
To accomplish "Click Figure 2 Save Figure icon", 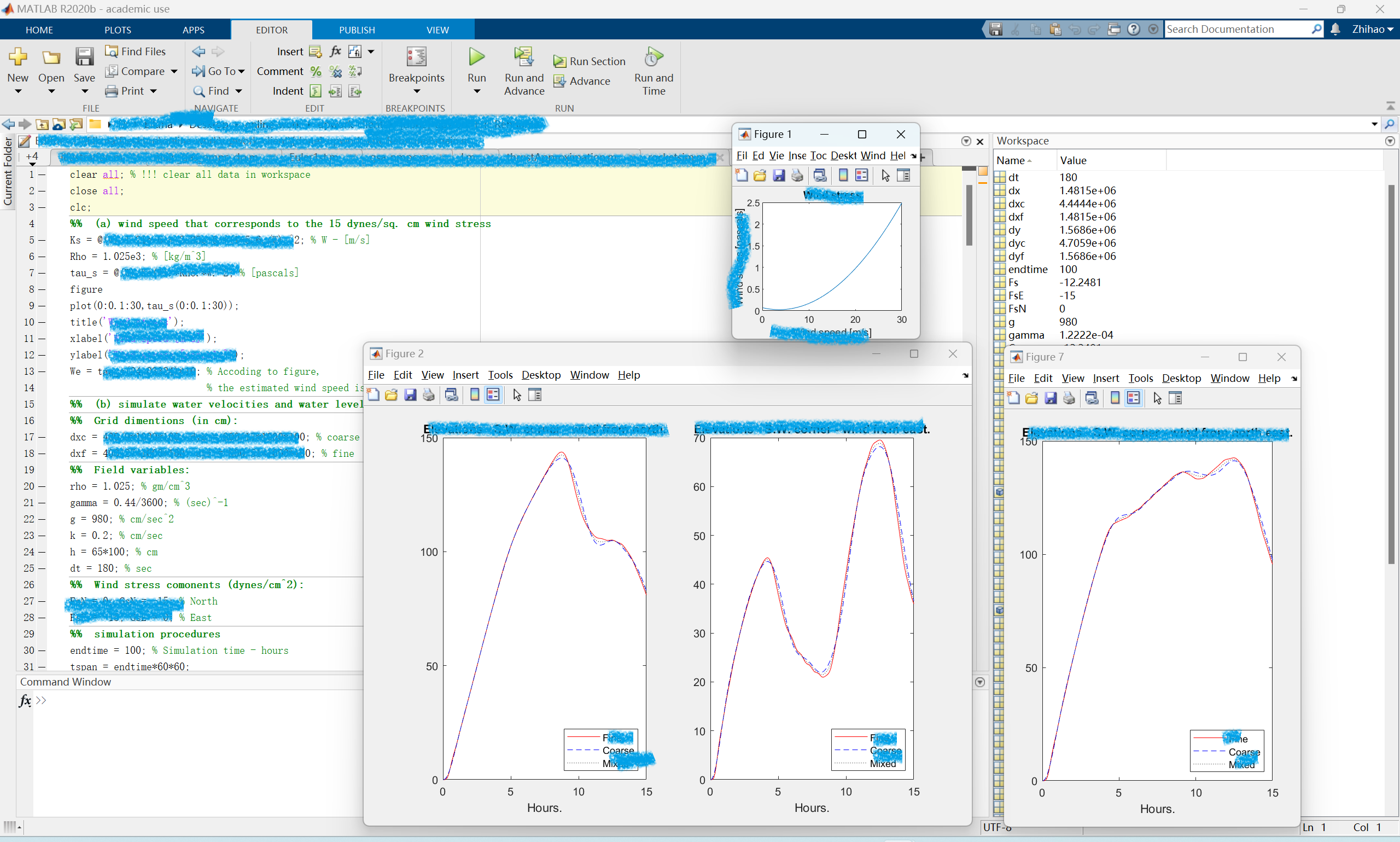I will tap(410, 395).
